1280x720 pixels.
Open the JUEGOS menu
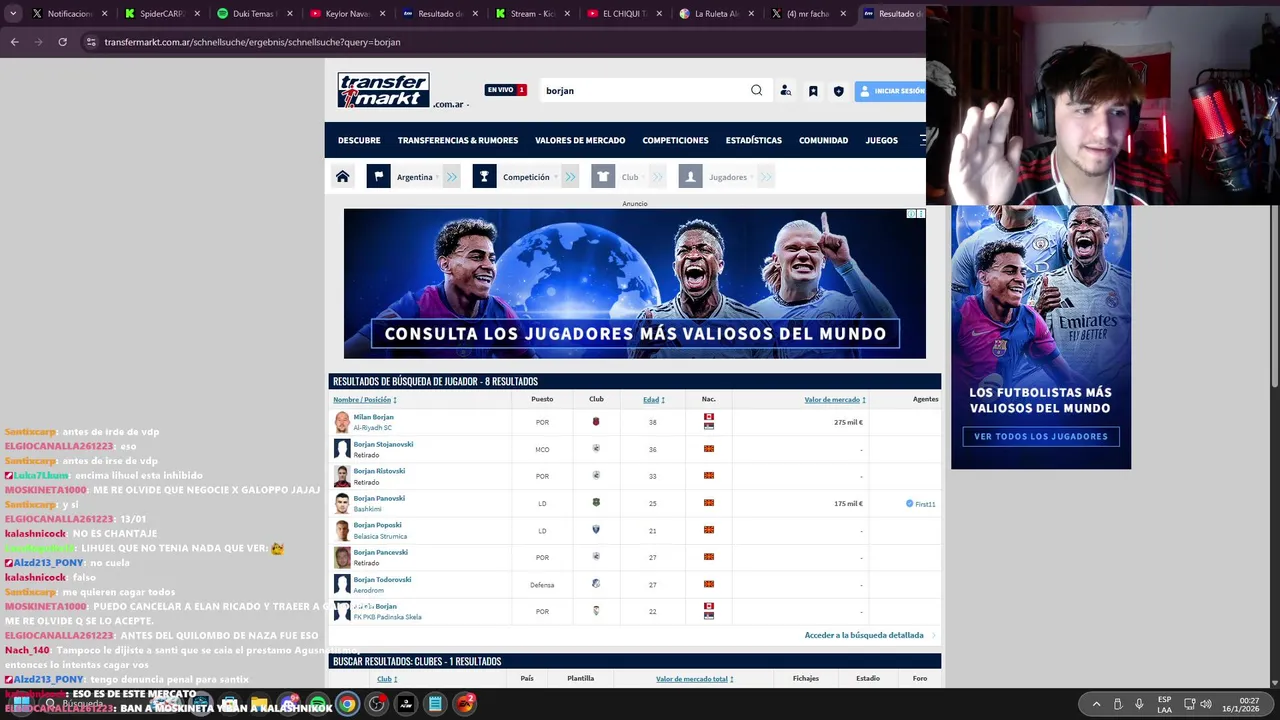tap(881, 140)
